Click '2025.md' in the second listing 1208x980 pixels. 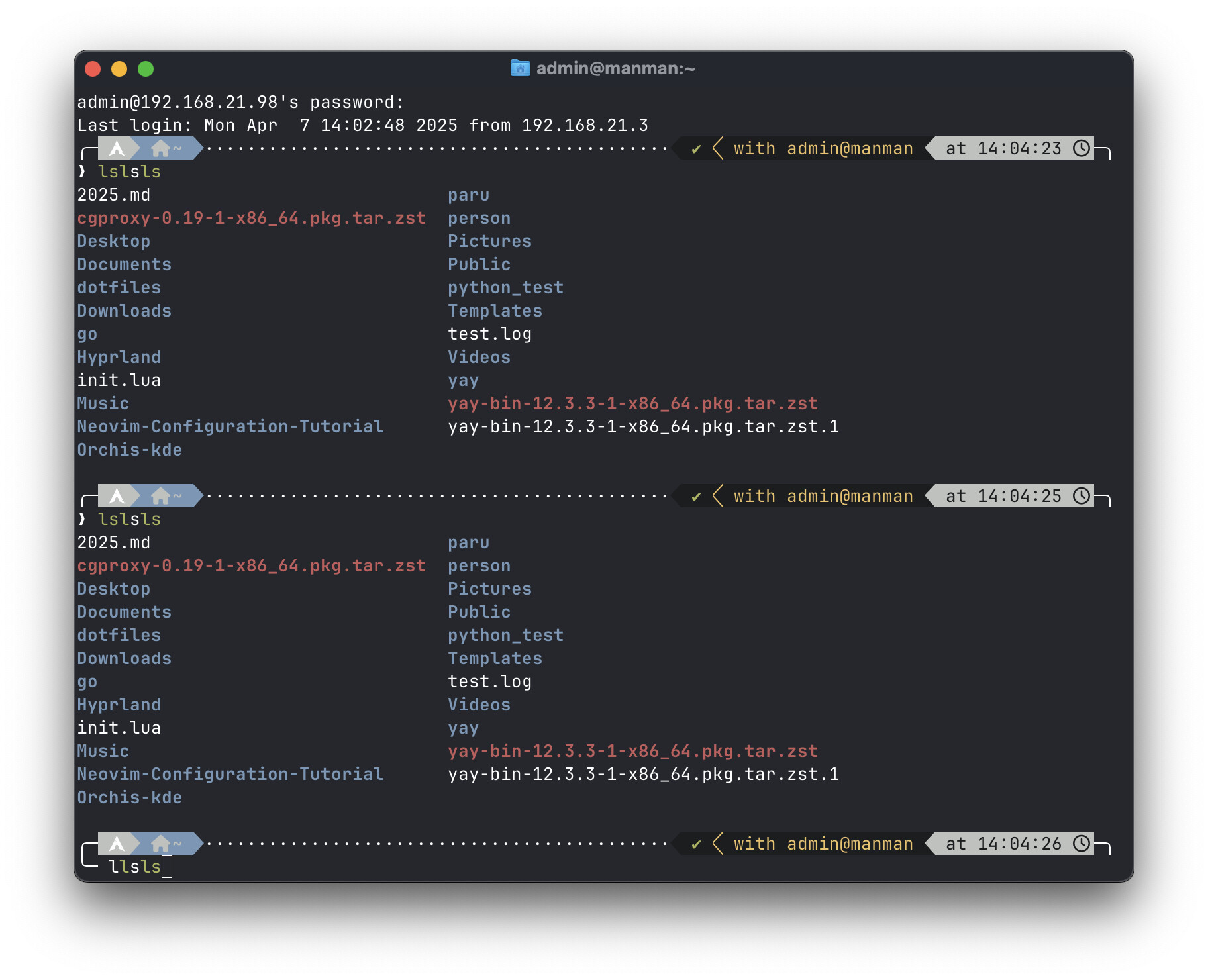click(114, 542)
